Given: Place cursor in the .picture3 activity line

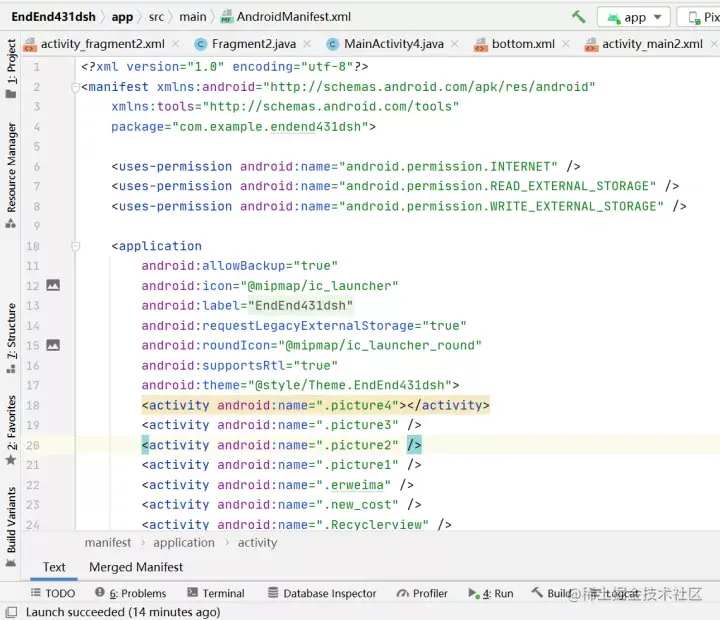Looking at the screenshot, I should point(281,425).
